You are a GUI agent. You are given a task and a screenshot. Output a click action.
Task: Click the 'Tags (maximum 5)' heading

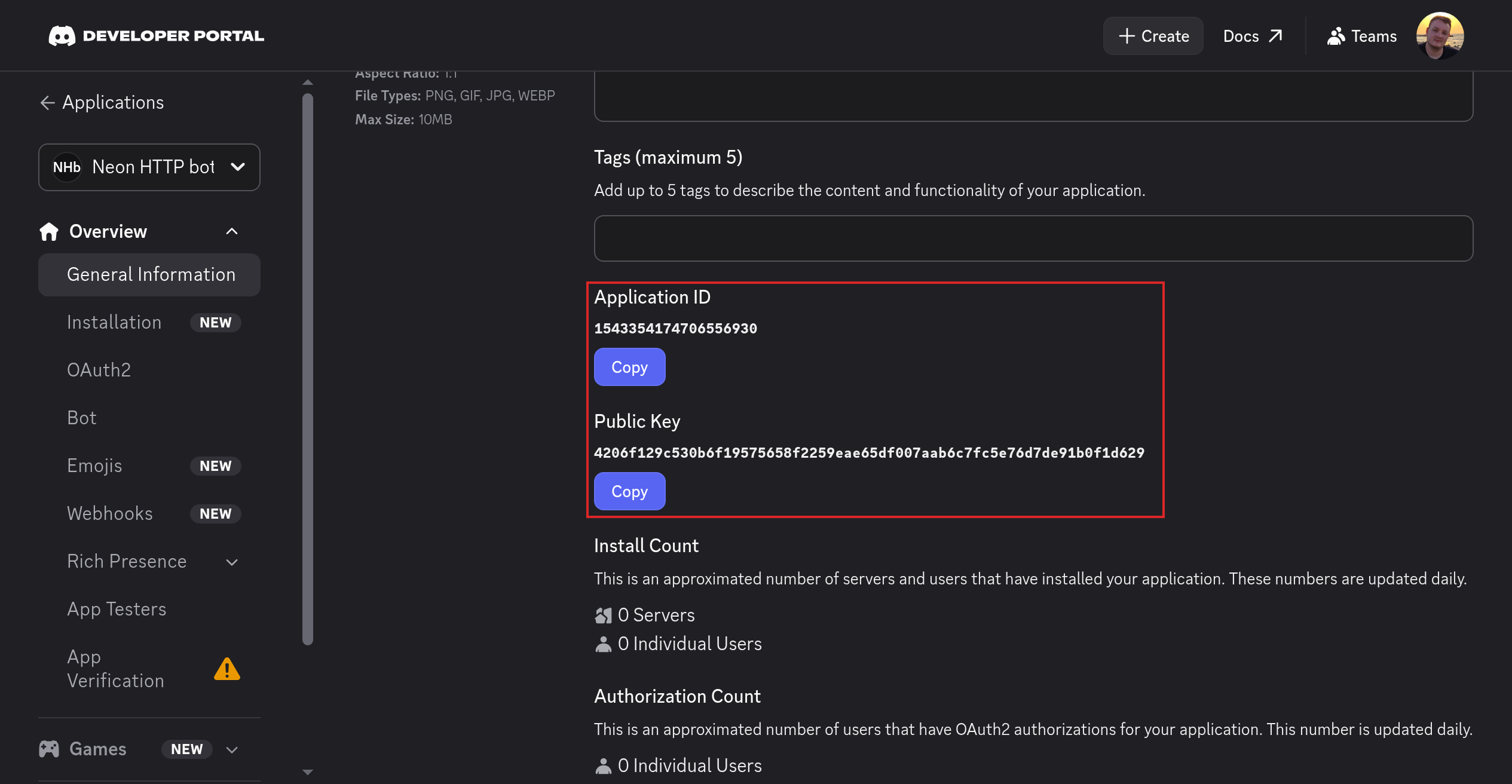668,158
